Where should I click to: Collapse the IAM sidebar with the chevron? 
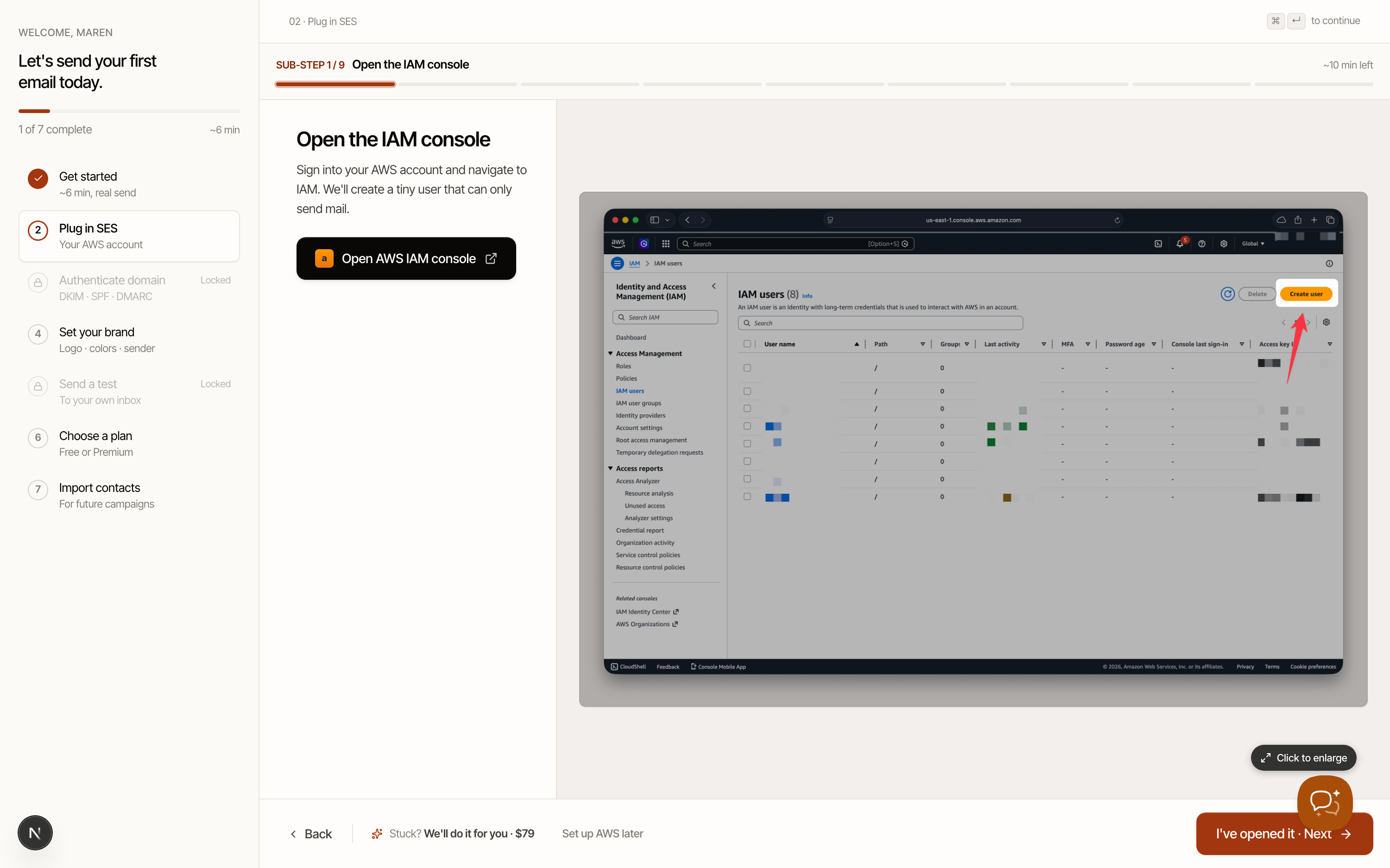tap(714, 286)
